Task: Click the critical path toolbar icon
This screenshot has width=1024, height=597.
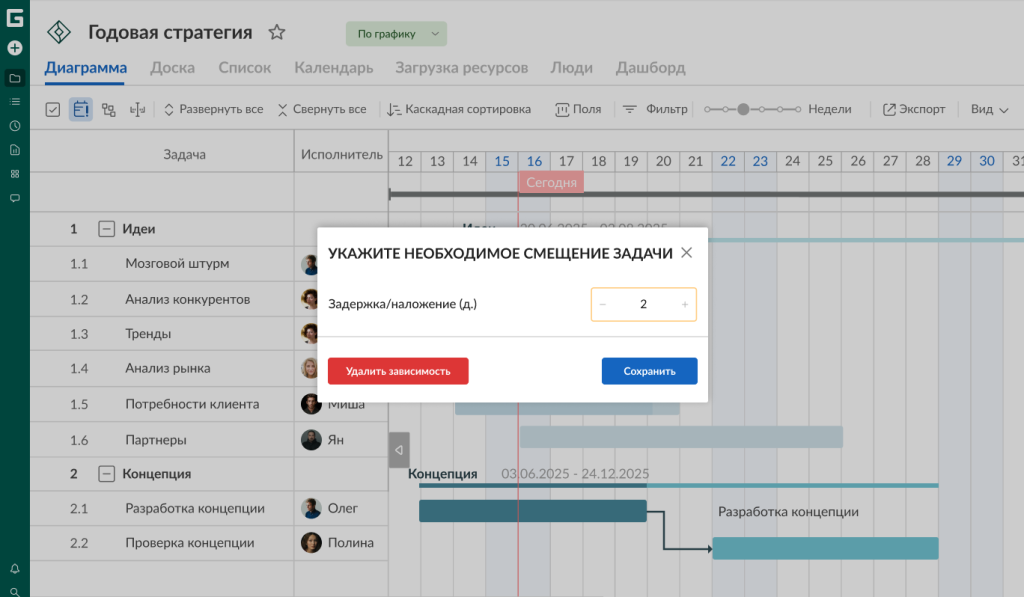Action: coord(109,110)
